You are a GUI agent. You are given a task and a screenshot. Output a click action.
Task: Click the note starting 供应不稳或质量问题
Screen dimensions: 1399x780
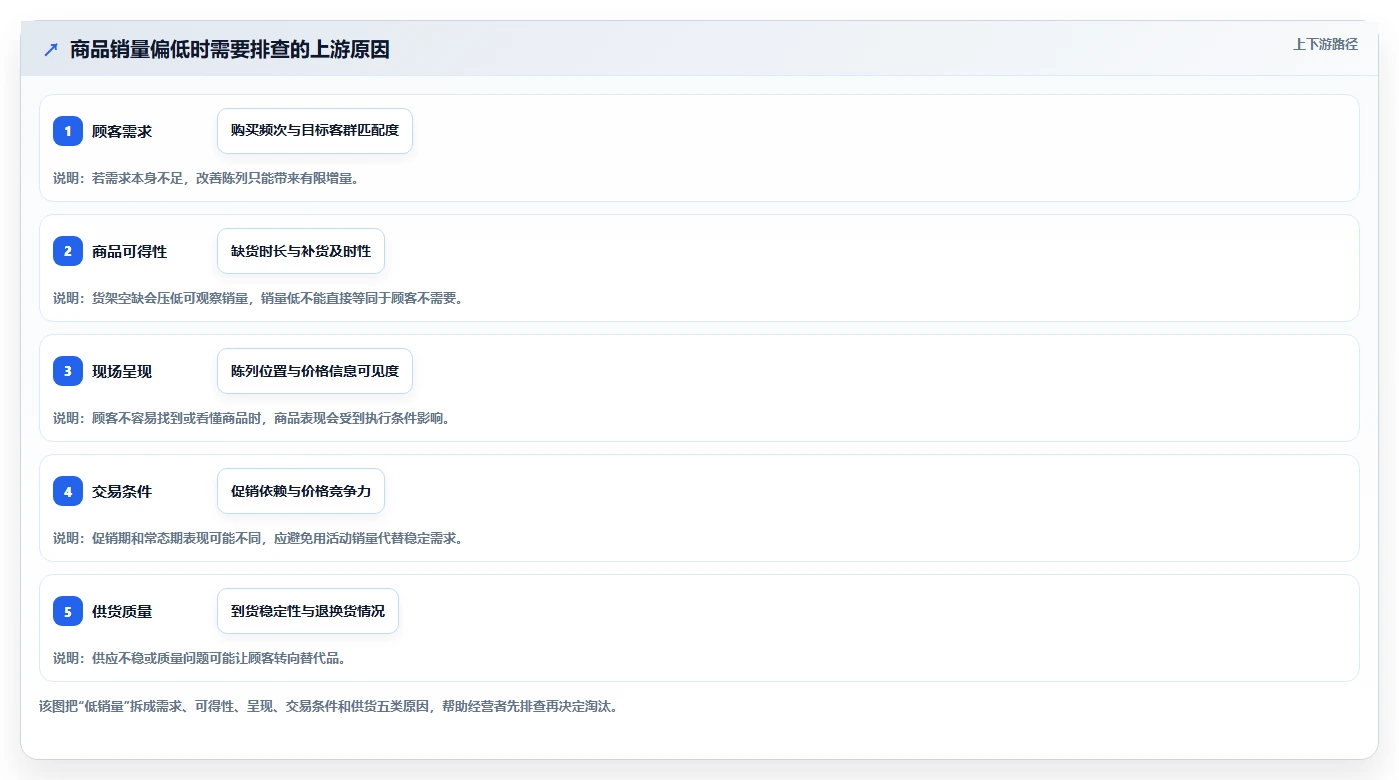pos(199,658)
